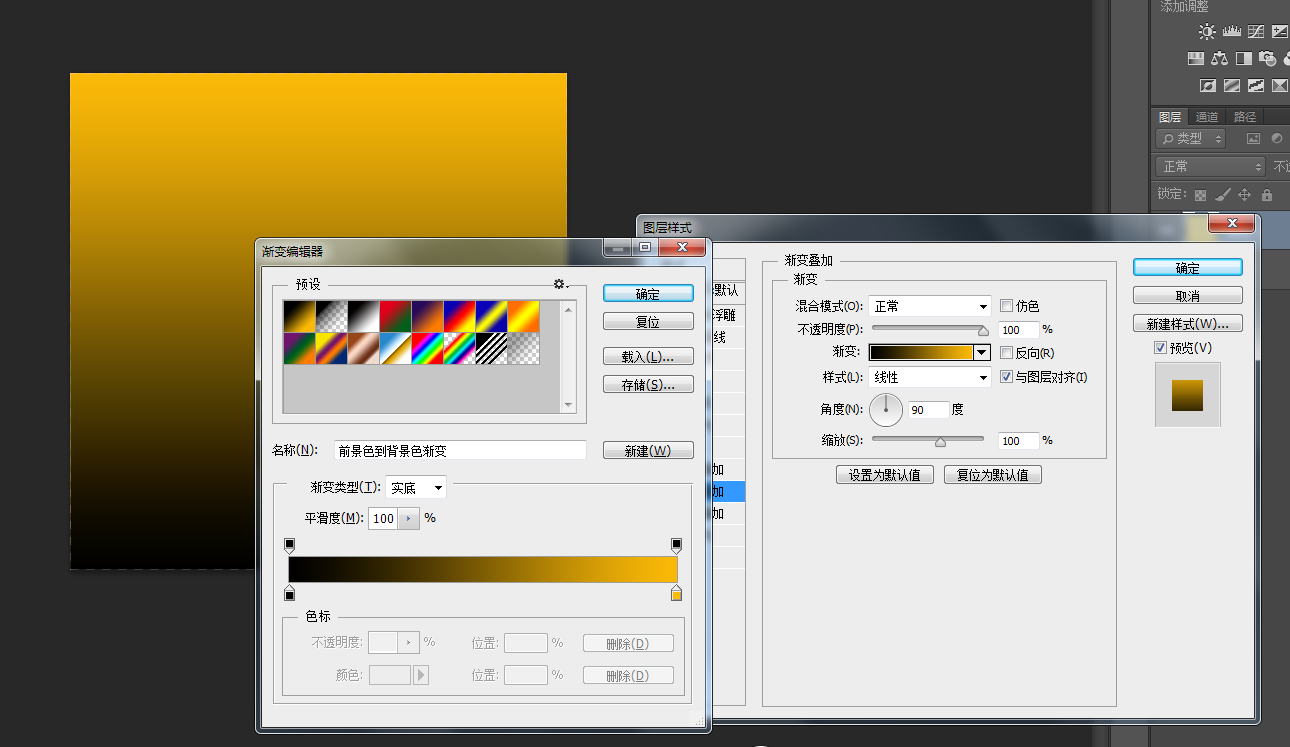The width and height of the screenshot is (1290, 747).
Task: Open the gradient presets gear menu
Action: tap(560, 284)
